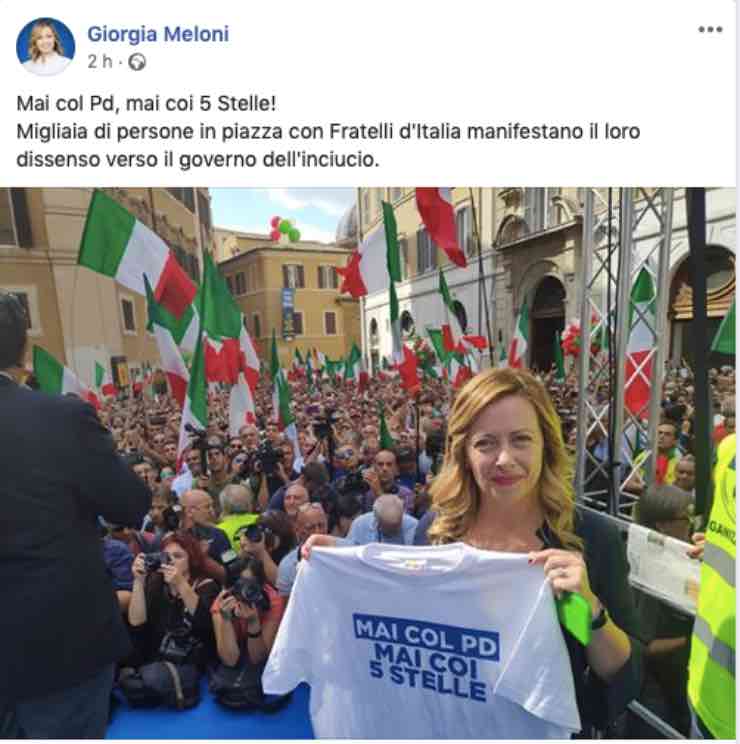Click the "2 h" post timestamp
Image resolution: width=740 pixels, height=744 pixels.
[x=100, y=62]
